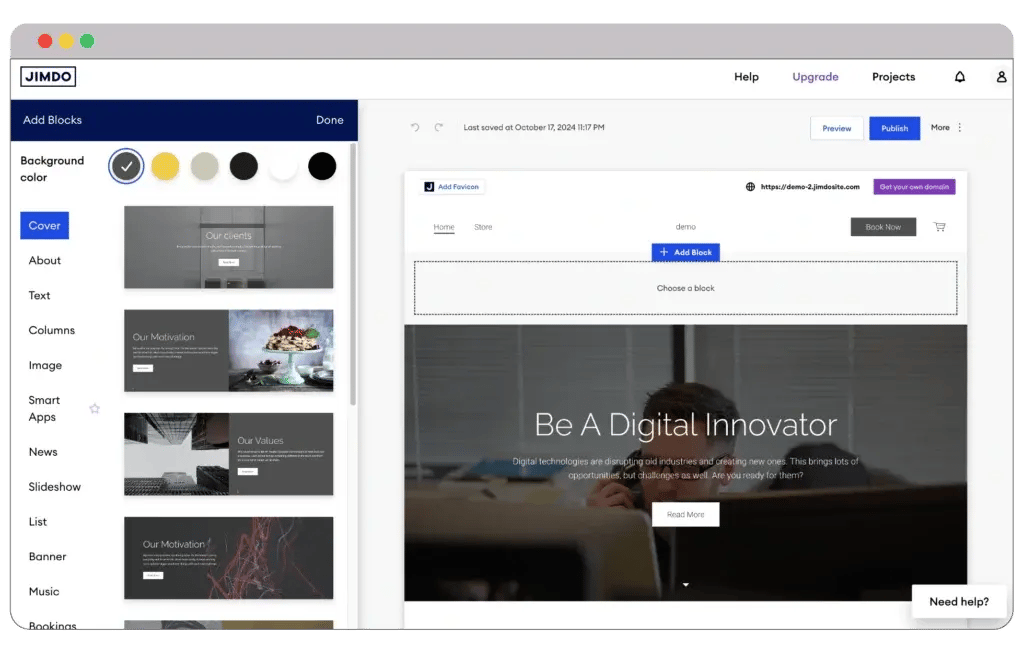Screen dimensions: 1024x646
Task: Click the star icon beside Smart Apps
Action: [x=95, y=409]
